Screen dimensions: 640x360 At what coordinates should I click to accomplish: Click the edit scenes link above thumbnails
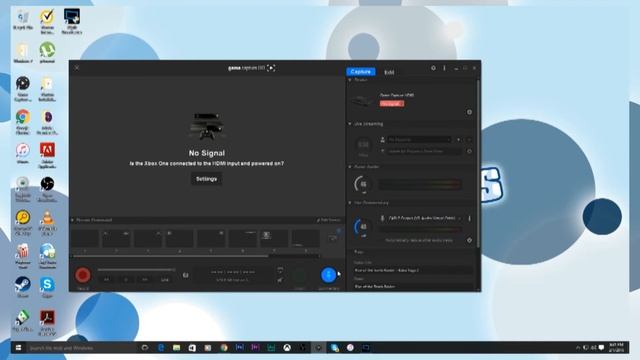pyautogui.click(x=329, y=220)
